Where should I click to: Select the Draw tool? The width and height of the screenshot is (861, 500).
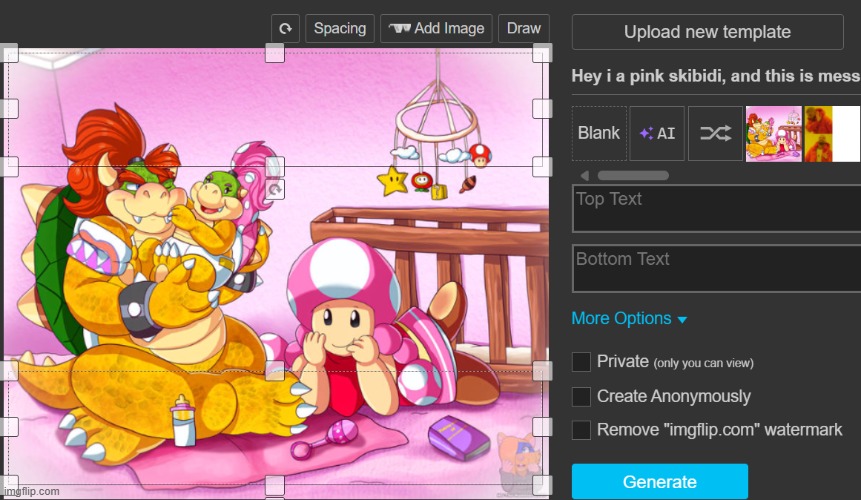[x=523, y=29]
